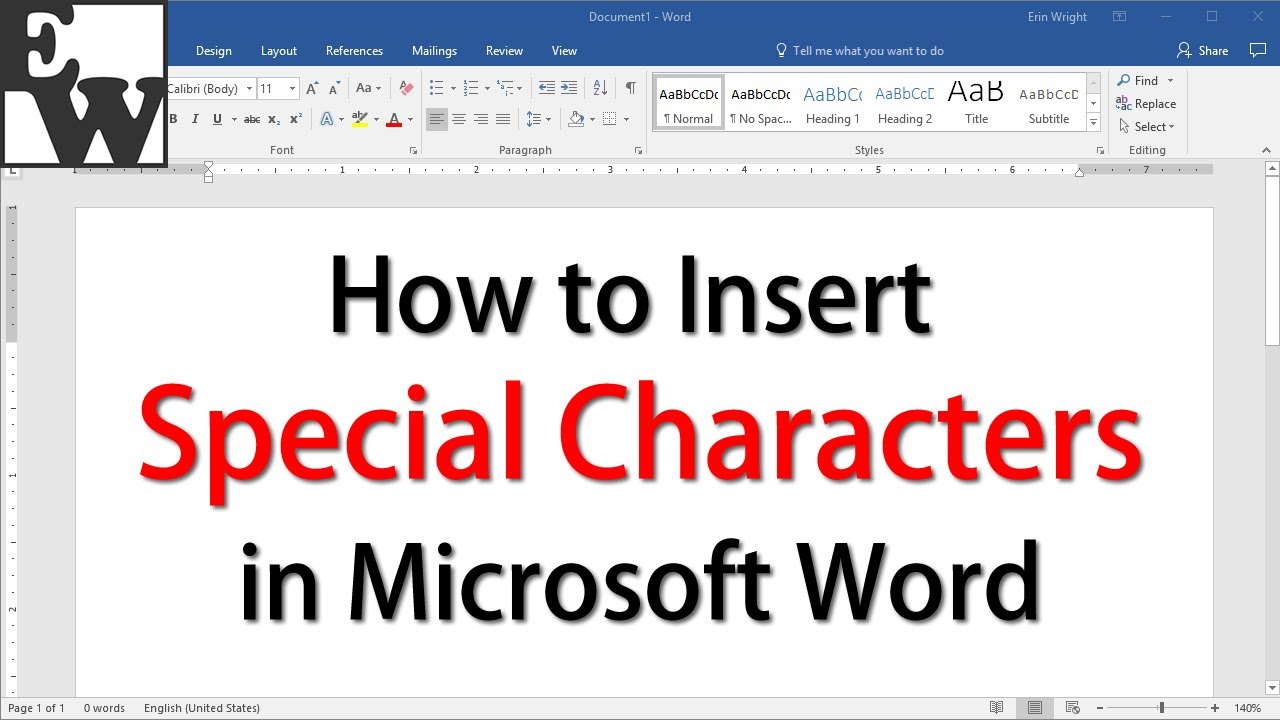1280x720 pixels.
Task: Toggle Print Layout view in status bar
Action: coord(1035,708)
